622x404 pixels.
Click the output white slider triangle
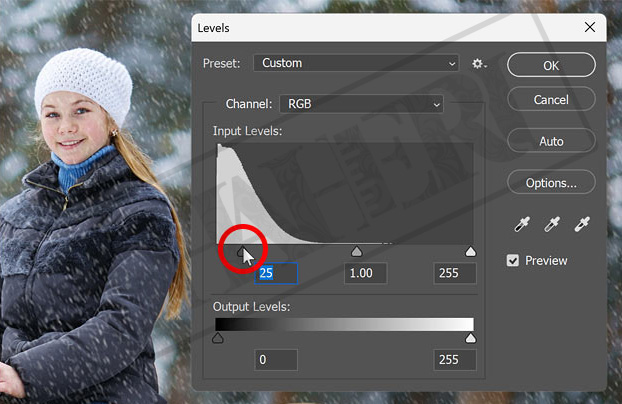tap(471, 339)
